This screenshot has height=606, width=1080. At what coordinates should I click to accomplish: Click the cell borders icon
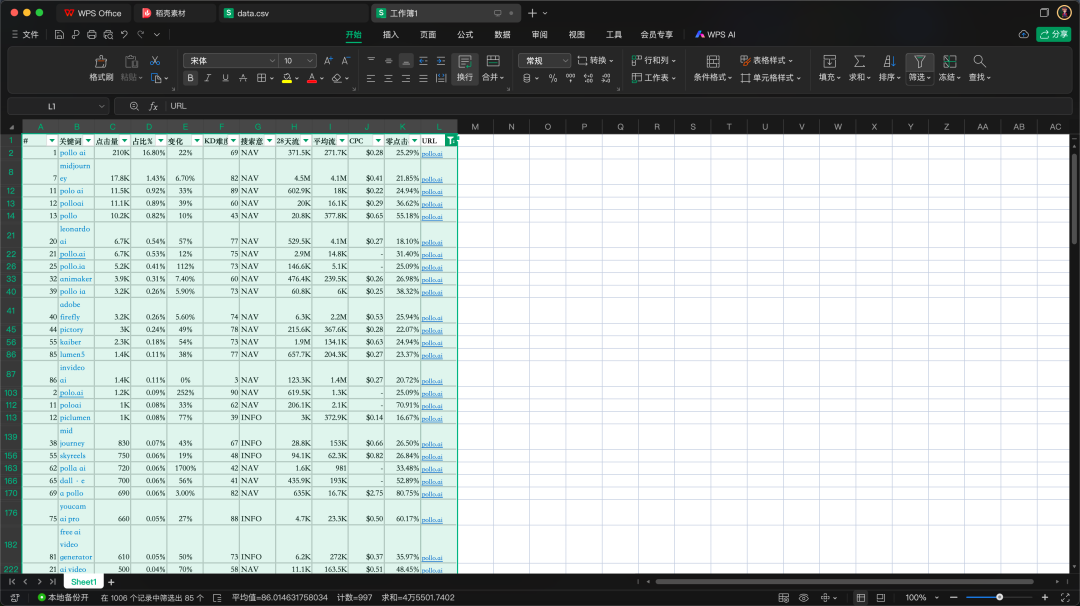262,79
